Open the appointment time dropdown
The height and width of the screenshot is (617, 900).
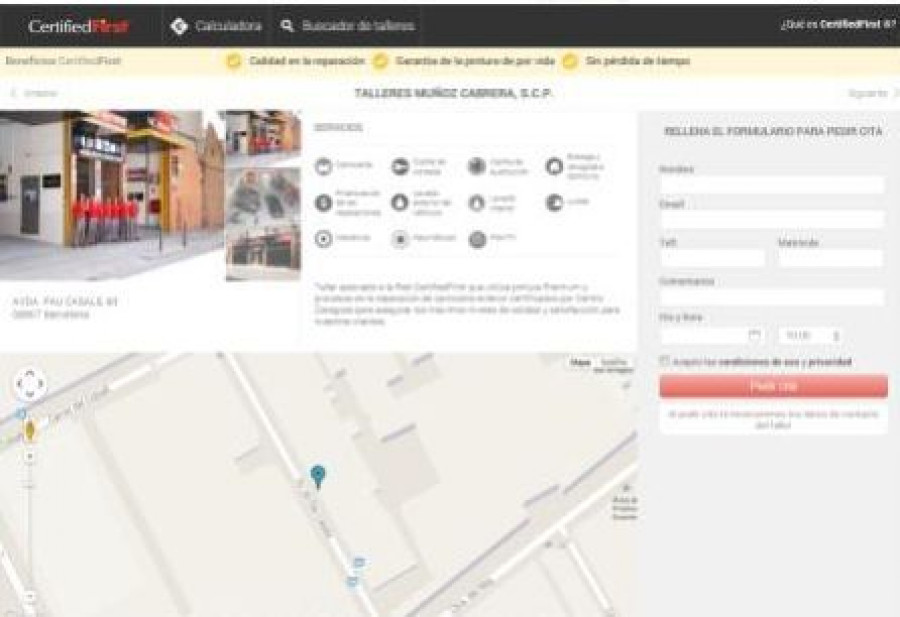[812, 335]
